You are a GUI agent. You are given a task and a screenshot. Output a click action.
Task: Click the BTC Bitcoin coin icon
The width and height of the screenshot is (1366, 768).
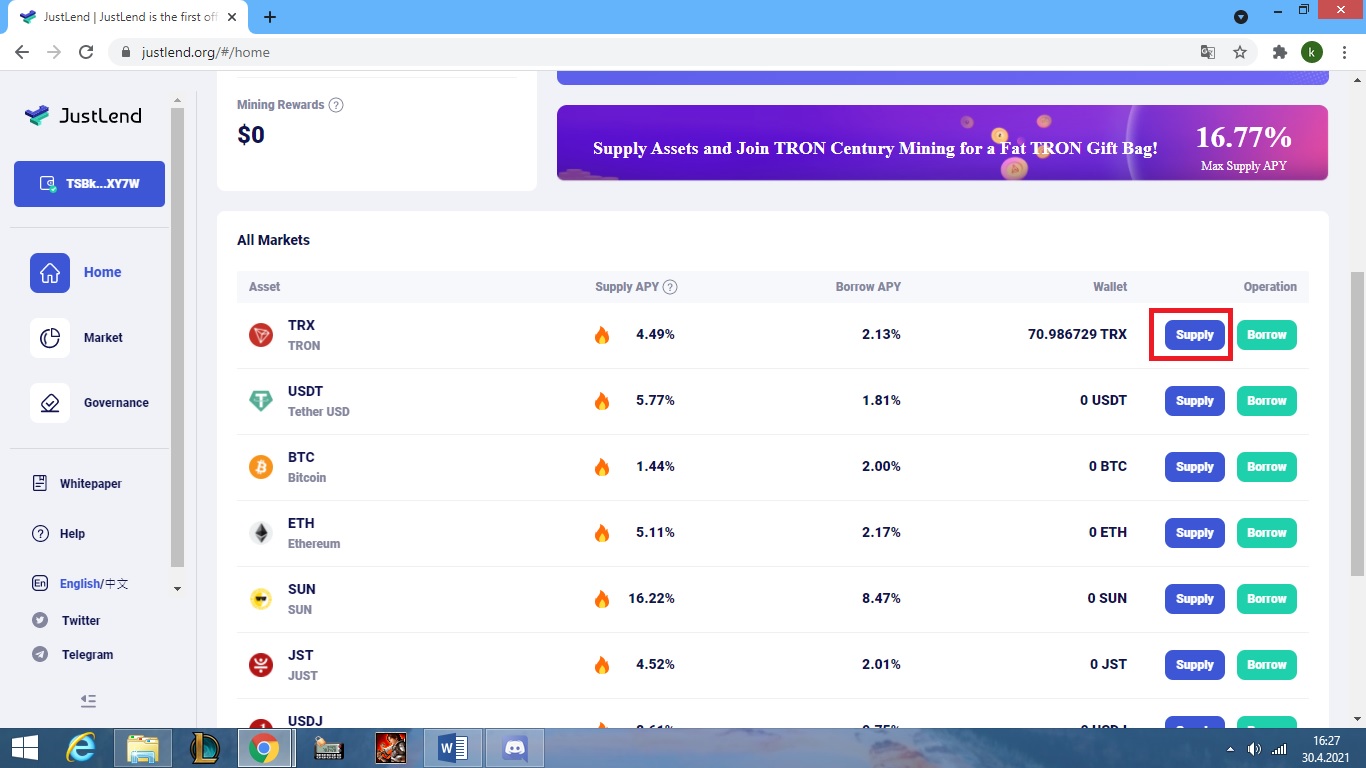coord(261,467)
